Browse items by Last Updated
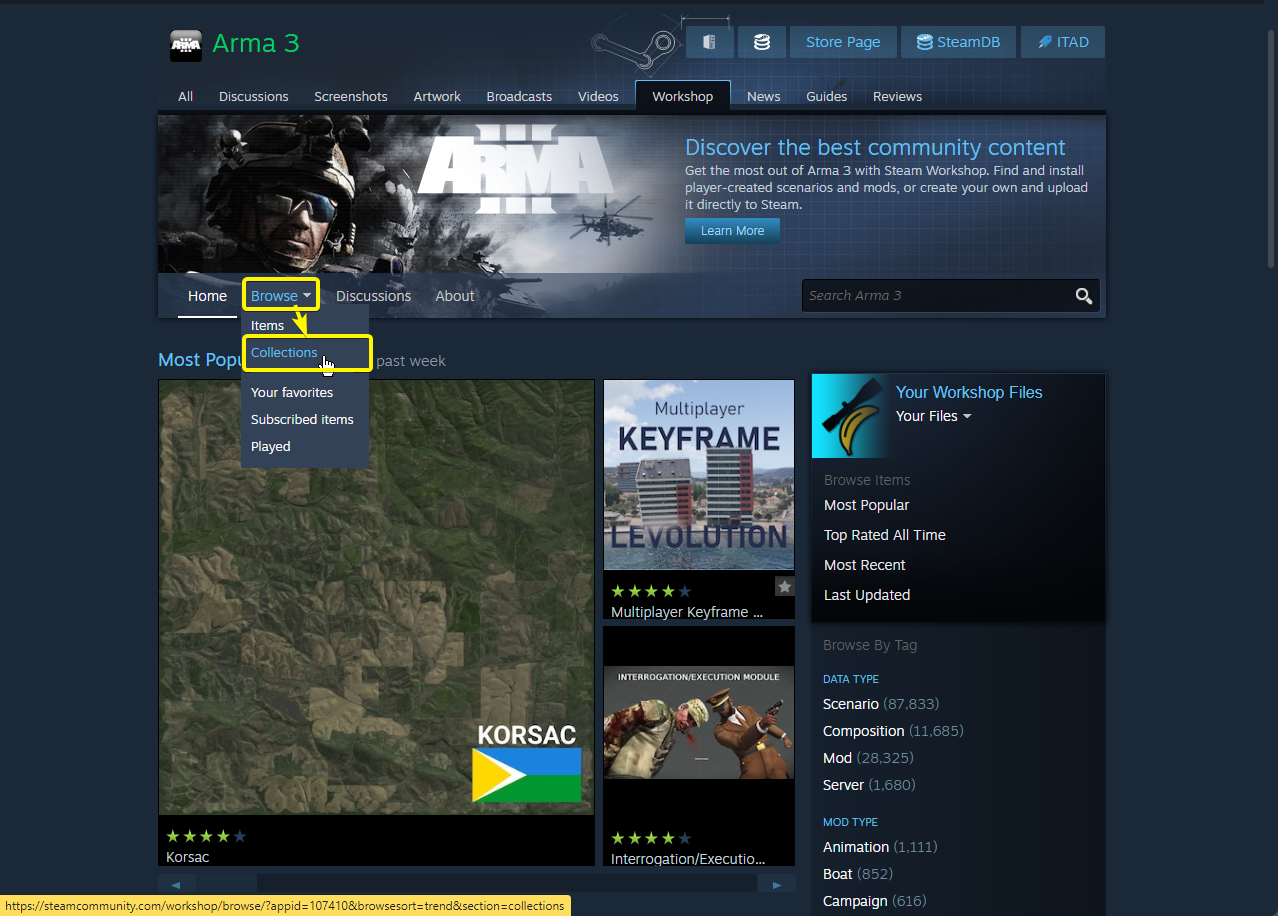The height and width of the screenshot is (916, 1278). click(866, 595)
